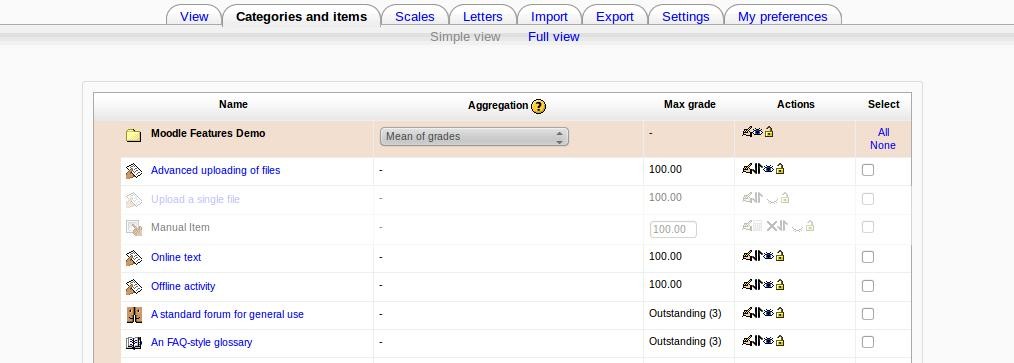Switch to the Scales tab
This screenshot has height=363, width=1014.
(415, 16)
